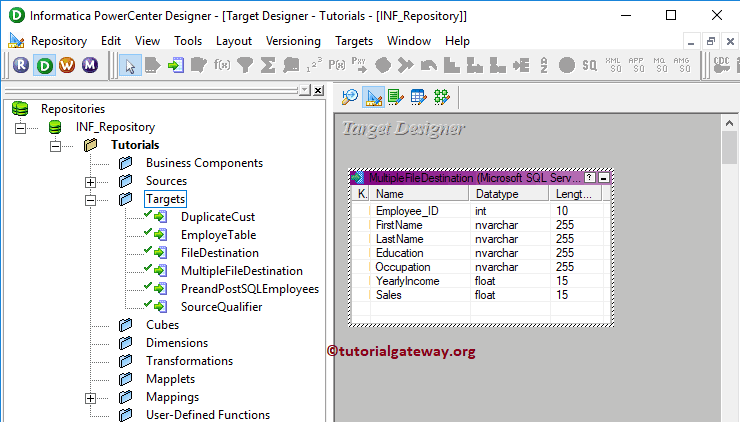Launch Workflow Monitor (M) icon
This screenshot has height=422, width=740.
click(90, 65)
